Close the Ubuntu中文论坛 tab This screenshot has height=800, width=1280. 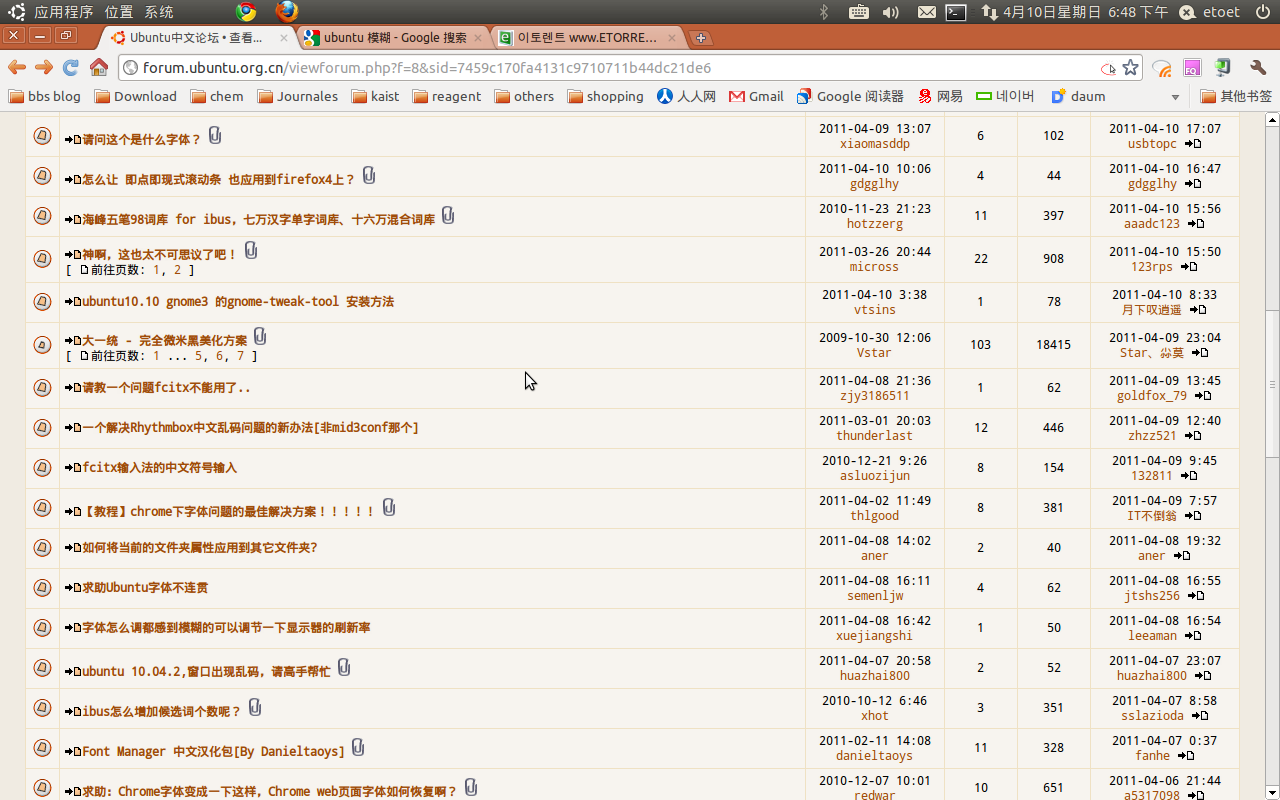(284, 38)
